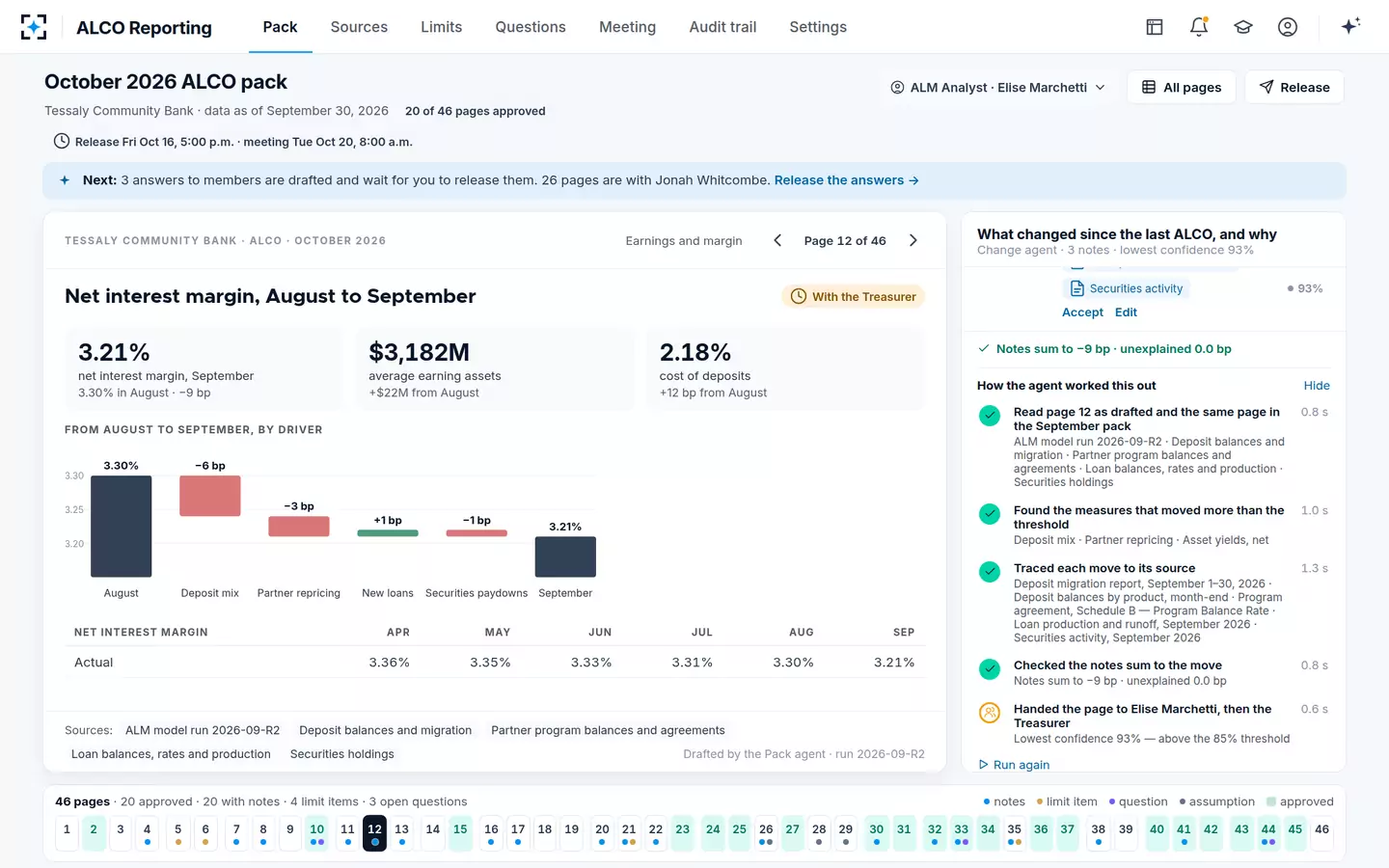Image resolution: width=1389 pixels, height=868 pixels.
Task: Open Partner program balances and agreements source
Action: click(608, 730)
